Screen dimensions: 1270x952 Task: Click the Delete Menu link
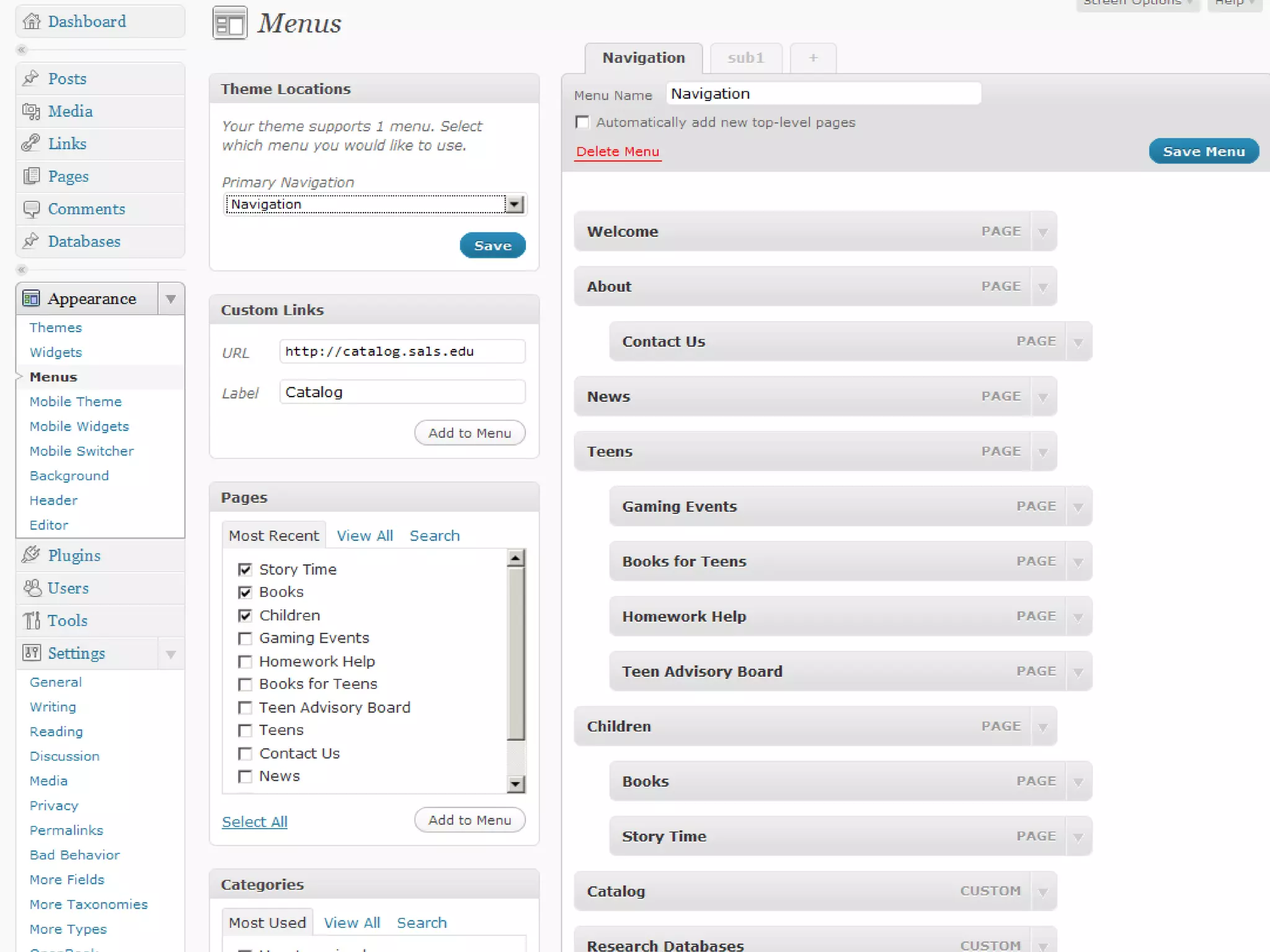(x=618, y=152)
